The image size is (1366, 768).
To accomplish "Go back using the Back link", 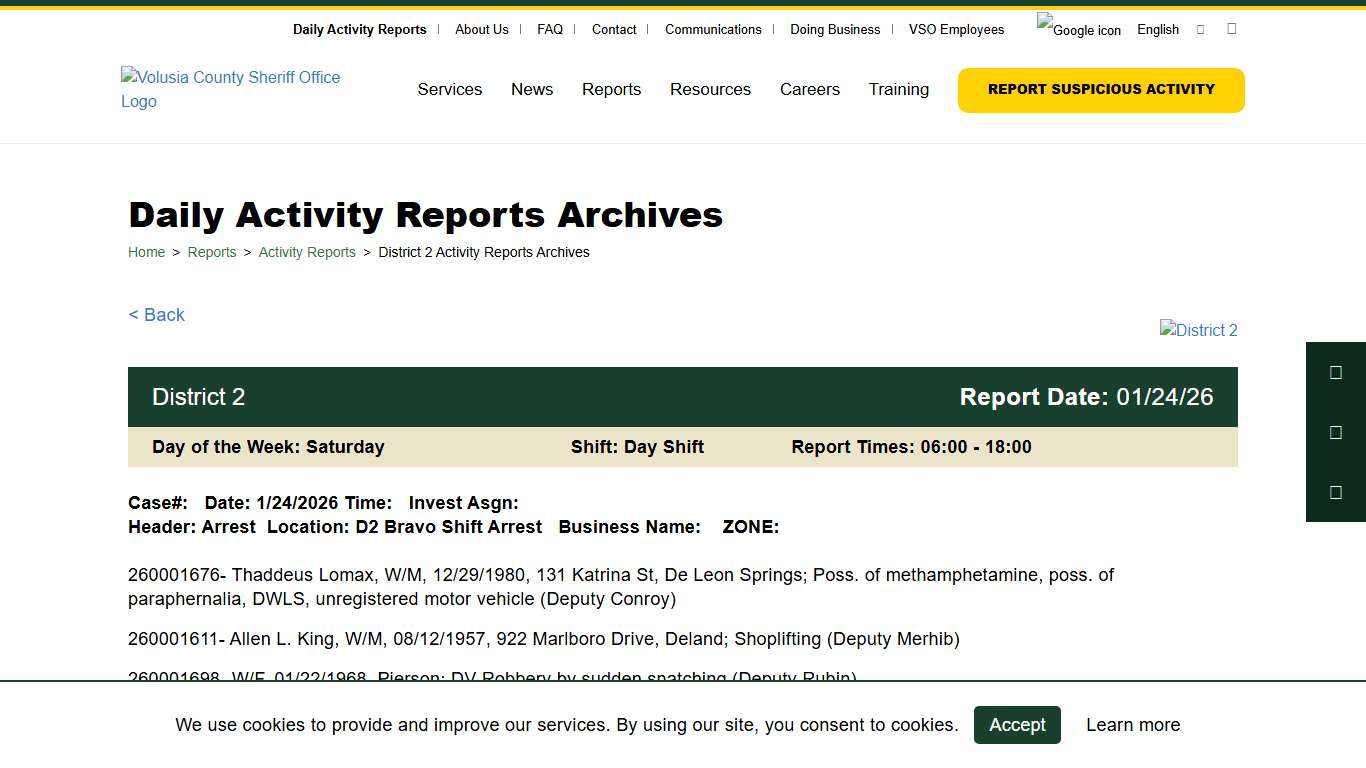I will (x=156, y=314).
